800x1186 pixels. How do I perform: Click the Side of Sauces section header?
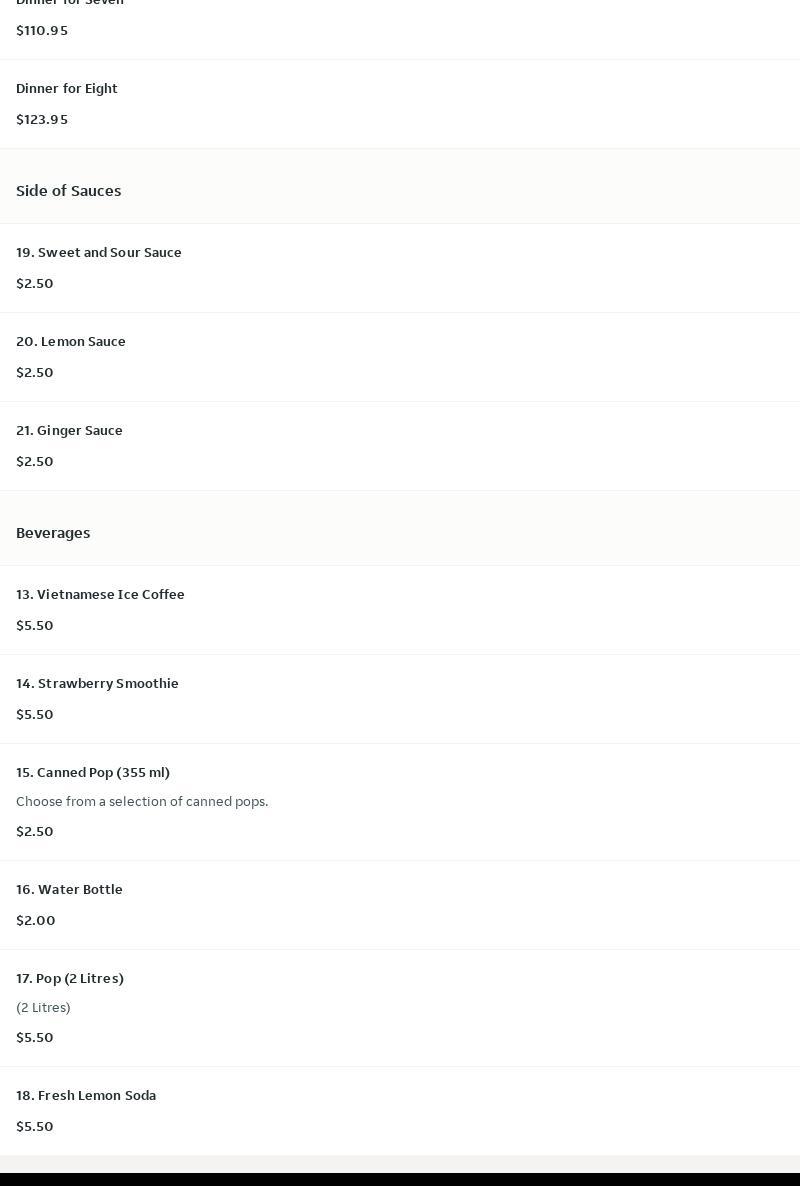69,191
